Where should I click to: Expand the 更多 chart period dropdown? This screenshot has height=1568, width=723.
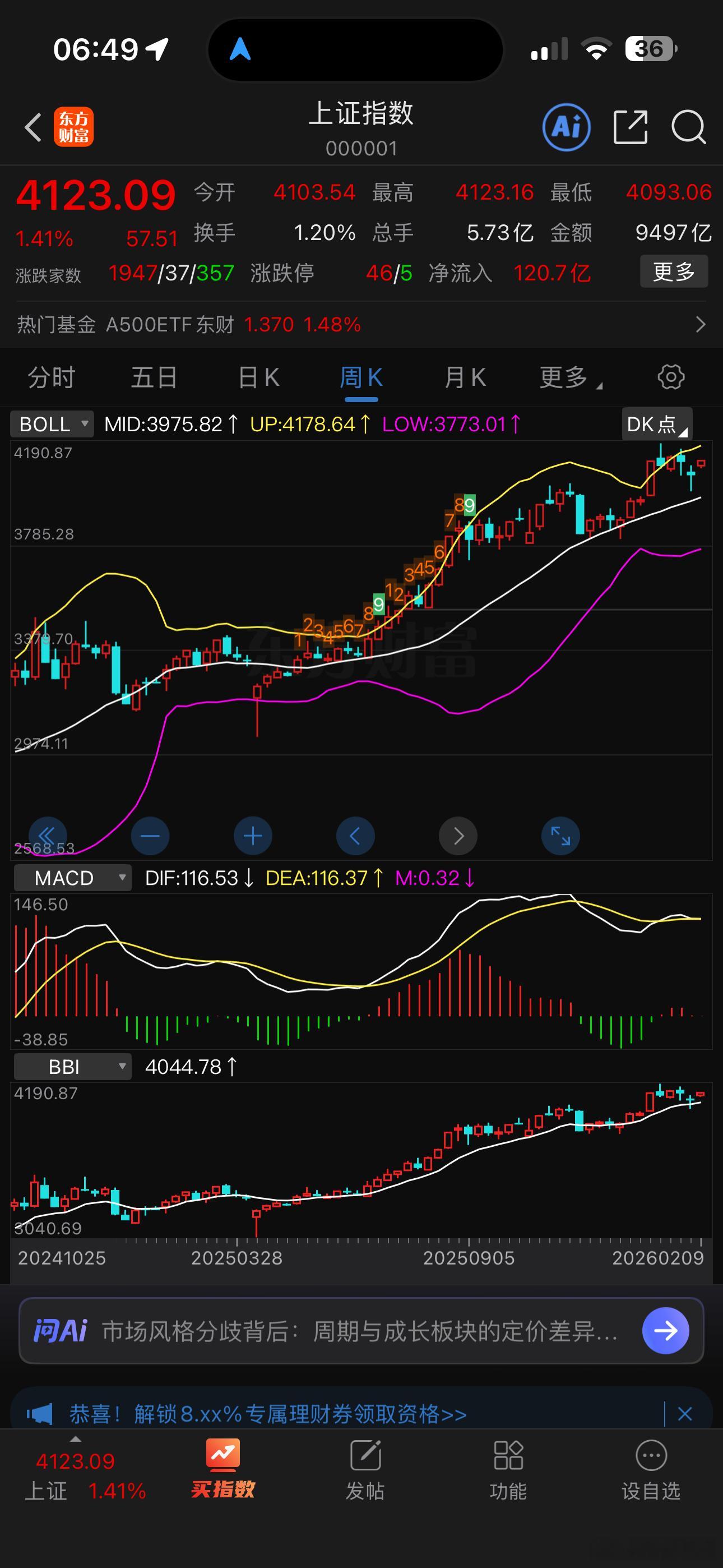570,377
